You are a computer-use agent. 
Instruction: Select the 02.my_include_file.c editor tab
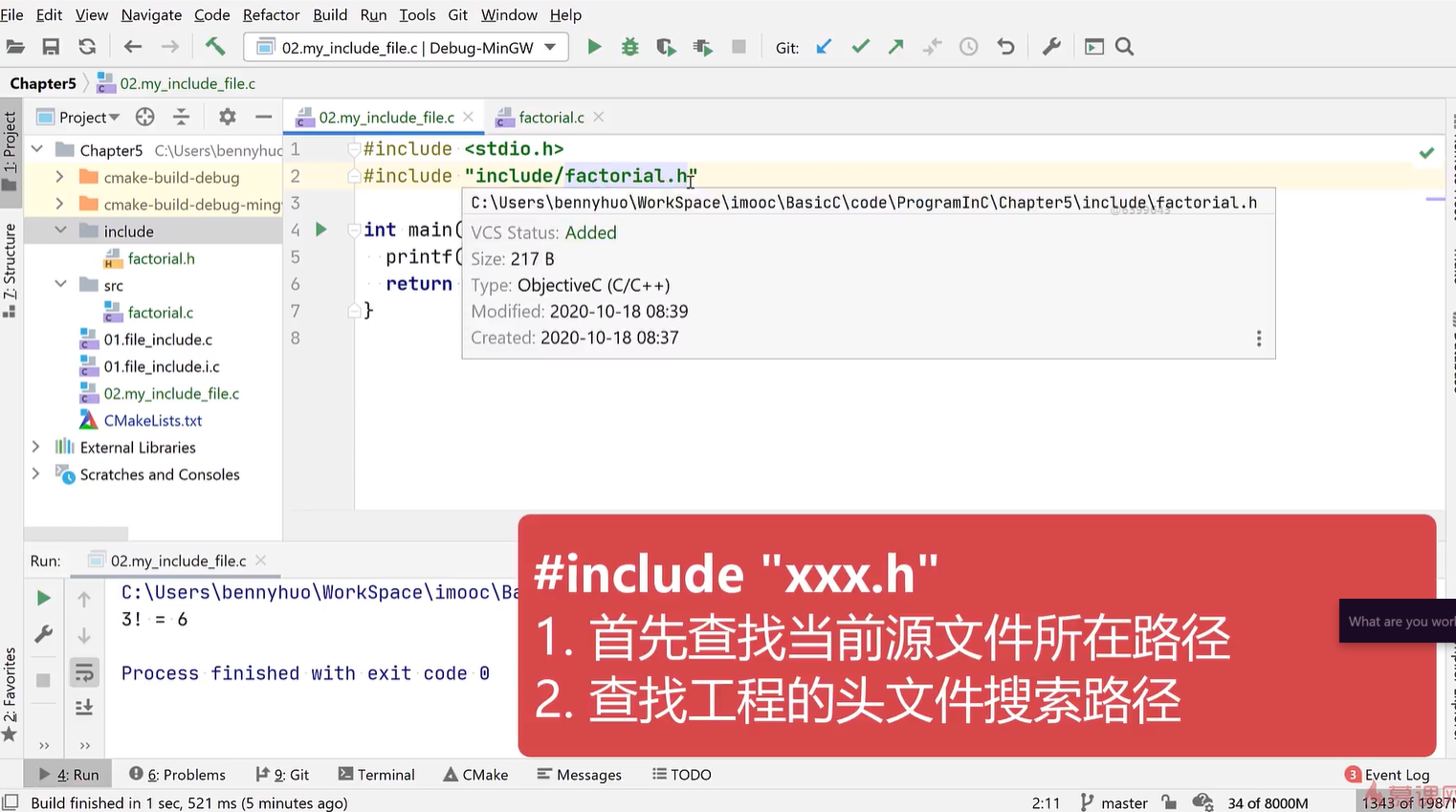point(386,117)
